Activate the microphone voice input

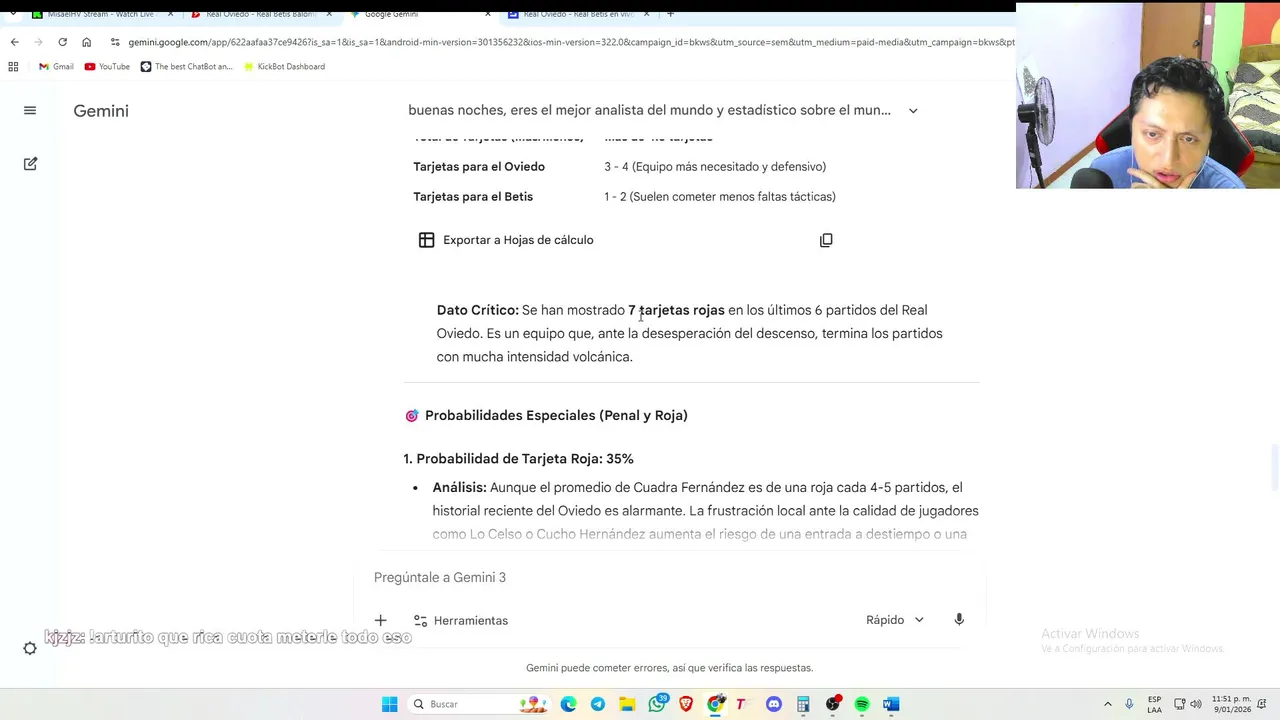959,620
